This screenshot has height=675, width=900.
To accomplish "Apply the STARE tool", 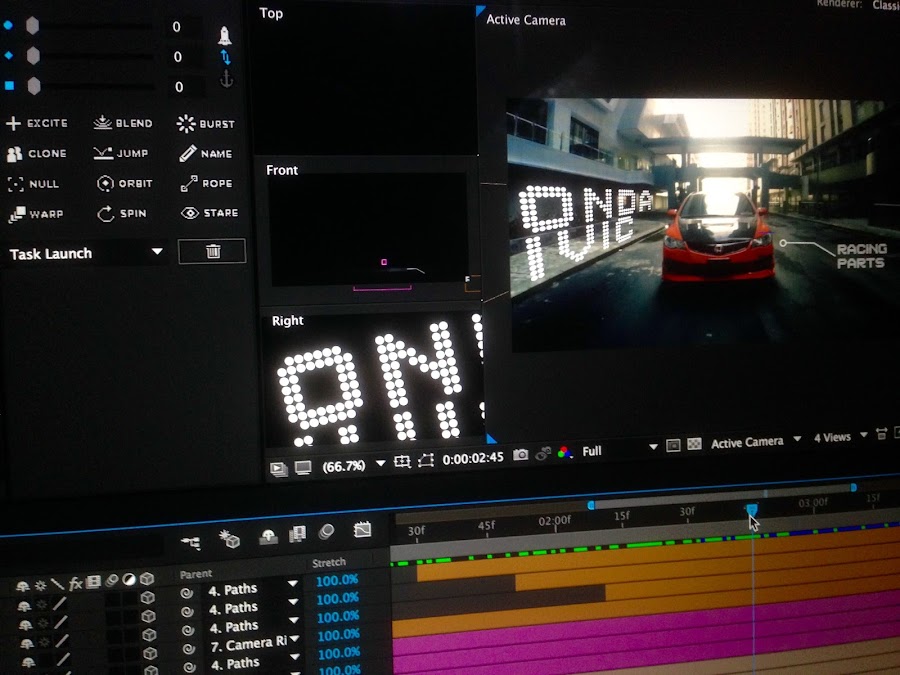I will (209, 213).
